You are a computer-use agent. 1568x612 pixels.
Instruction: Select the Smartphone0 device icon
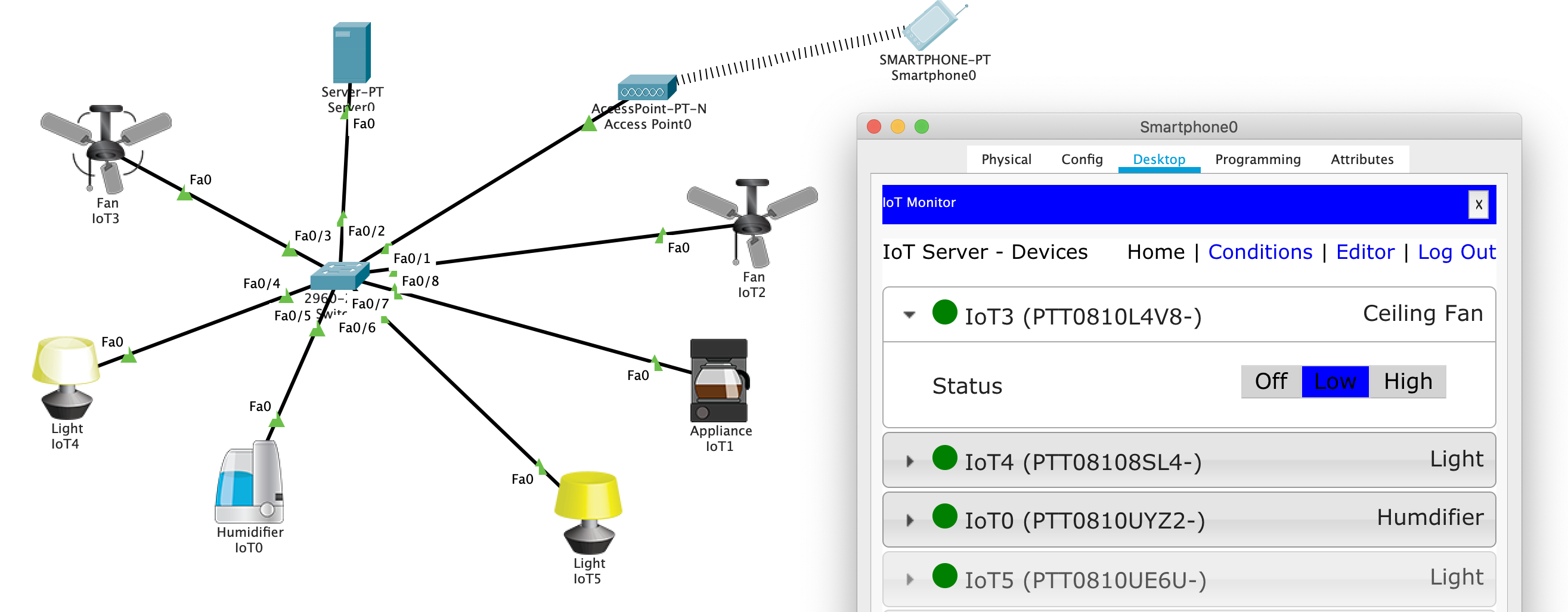pos(931,26)
